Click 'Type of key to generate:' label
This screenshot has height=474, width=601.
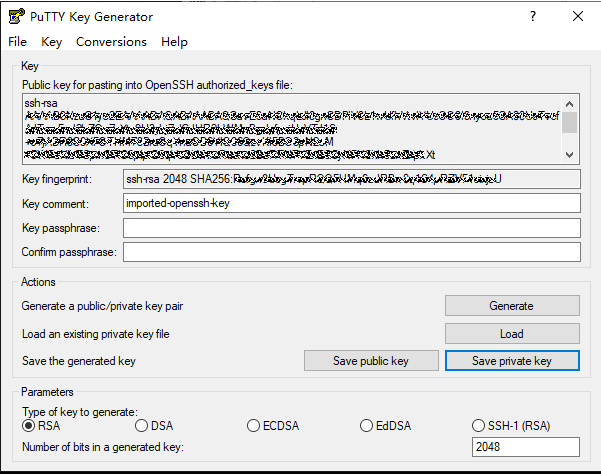80,412
